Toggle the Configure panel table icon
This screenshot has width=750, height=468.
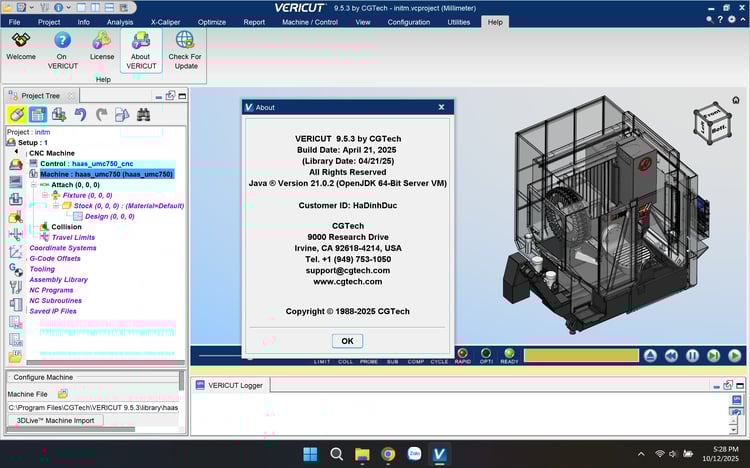pyautogui.click(x=37, y=115)
